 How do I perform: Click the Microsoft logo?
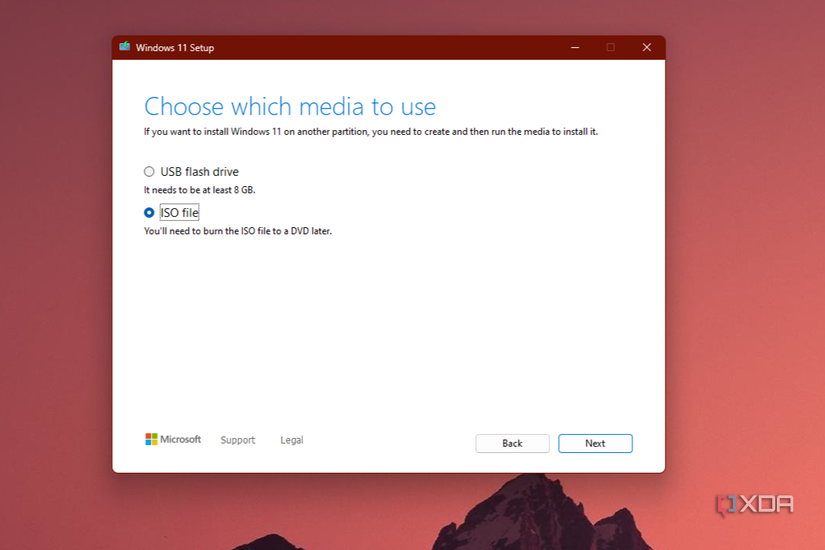pyautogui.click(x=173, y=439)
